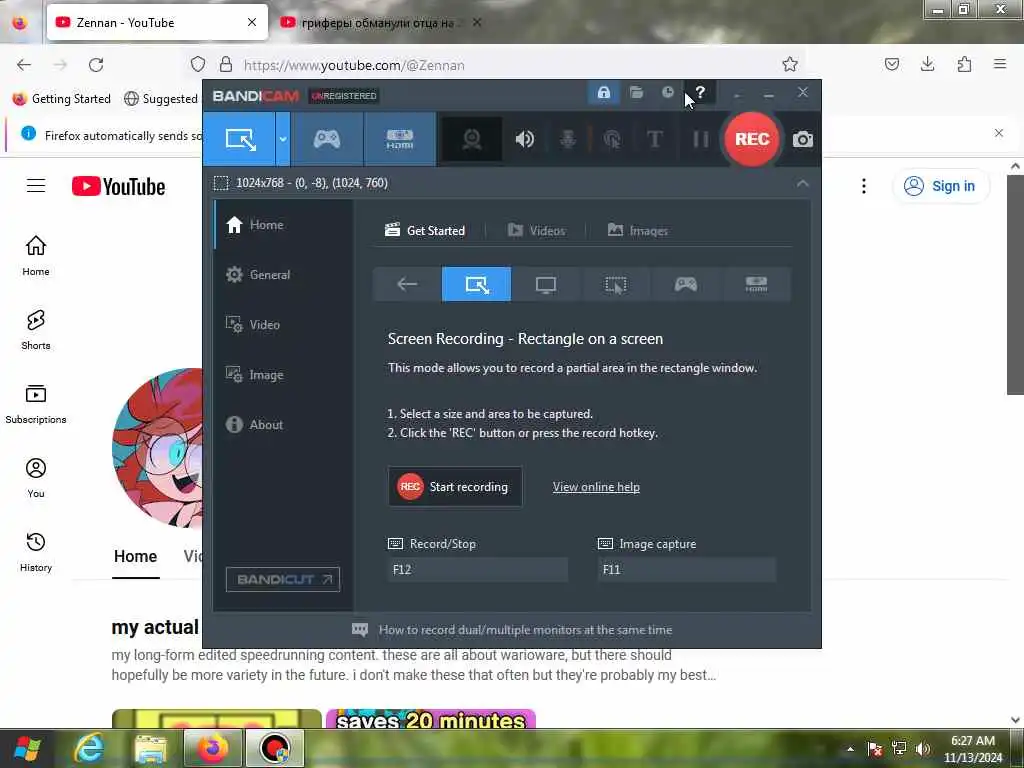Open output folder icon in Bandicam title bar
1024x768 pixels.
636,93
